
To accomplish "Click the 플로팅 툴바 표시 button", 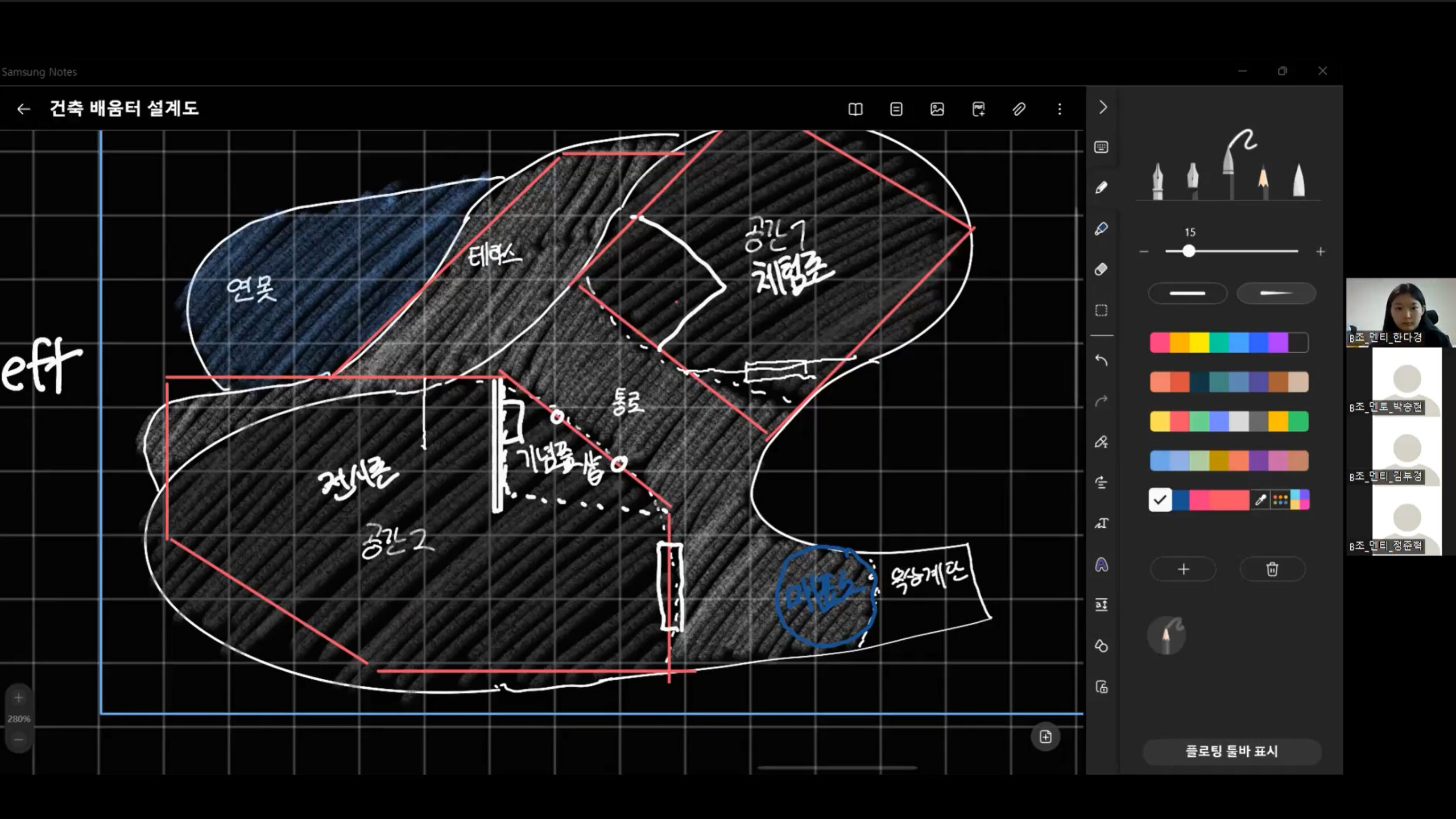I will tap(1232, 751).
